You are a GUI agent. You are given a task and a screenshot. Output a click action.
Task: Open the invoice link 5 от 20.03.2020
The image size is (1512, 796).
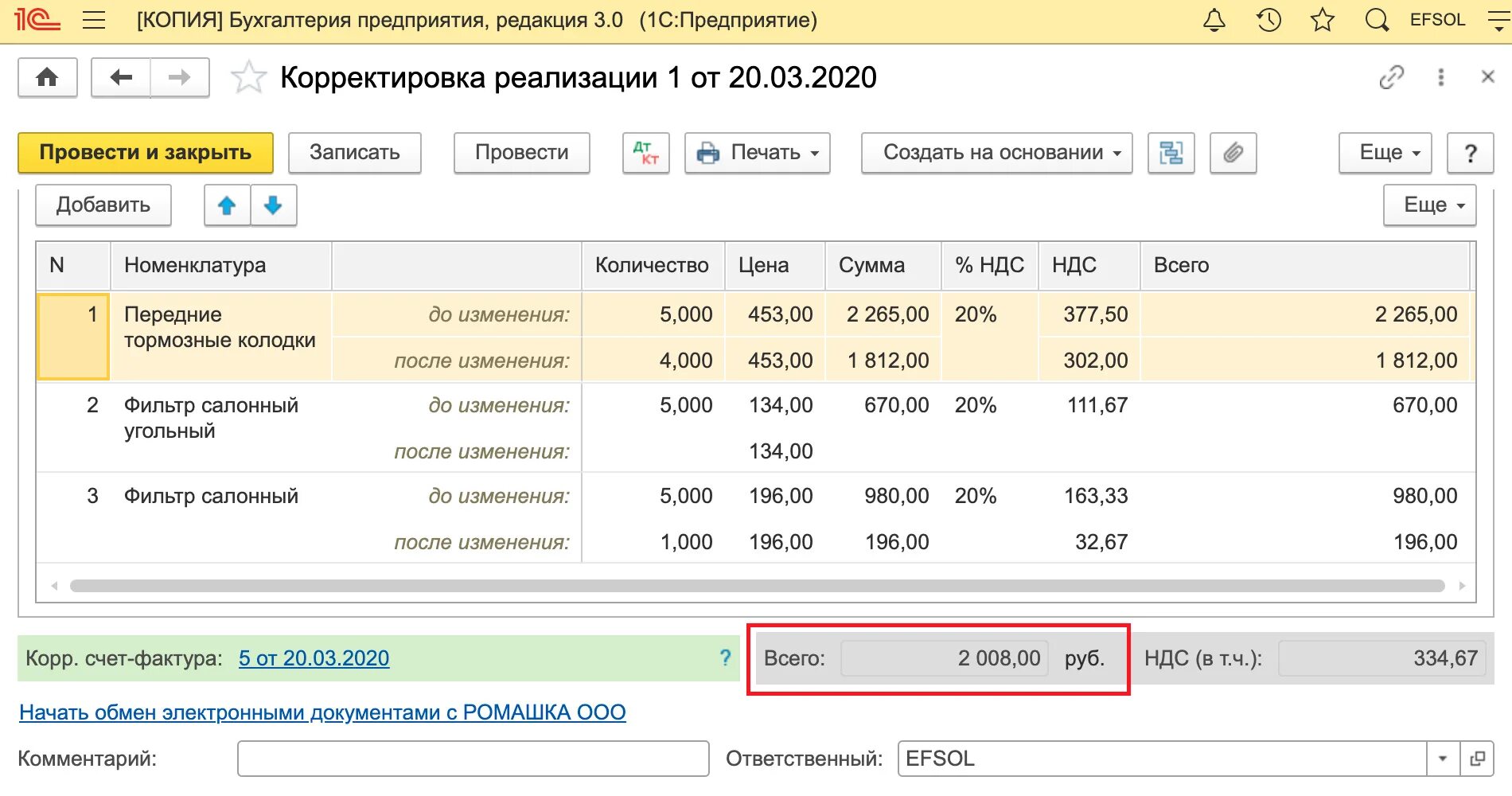point(314,658)
